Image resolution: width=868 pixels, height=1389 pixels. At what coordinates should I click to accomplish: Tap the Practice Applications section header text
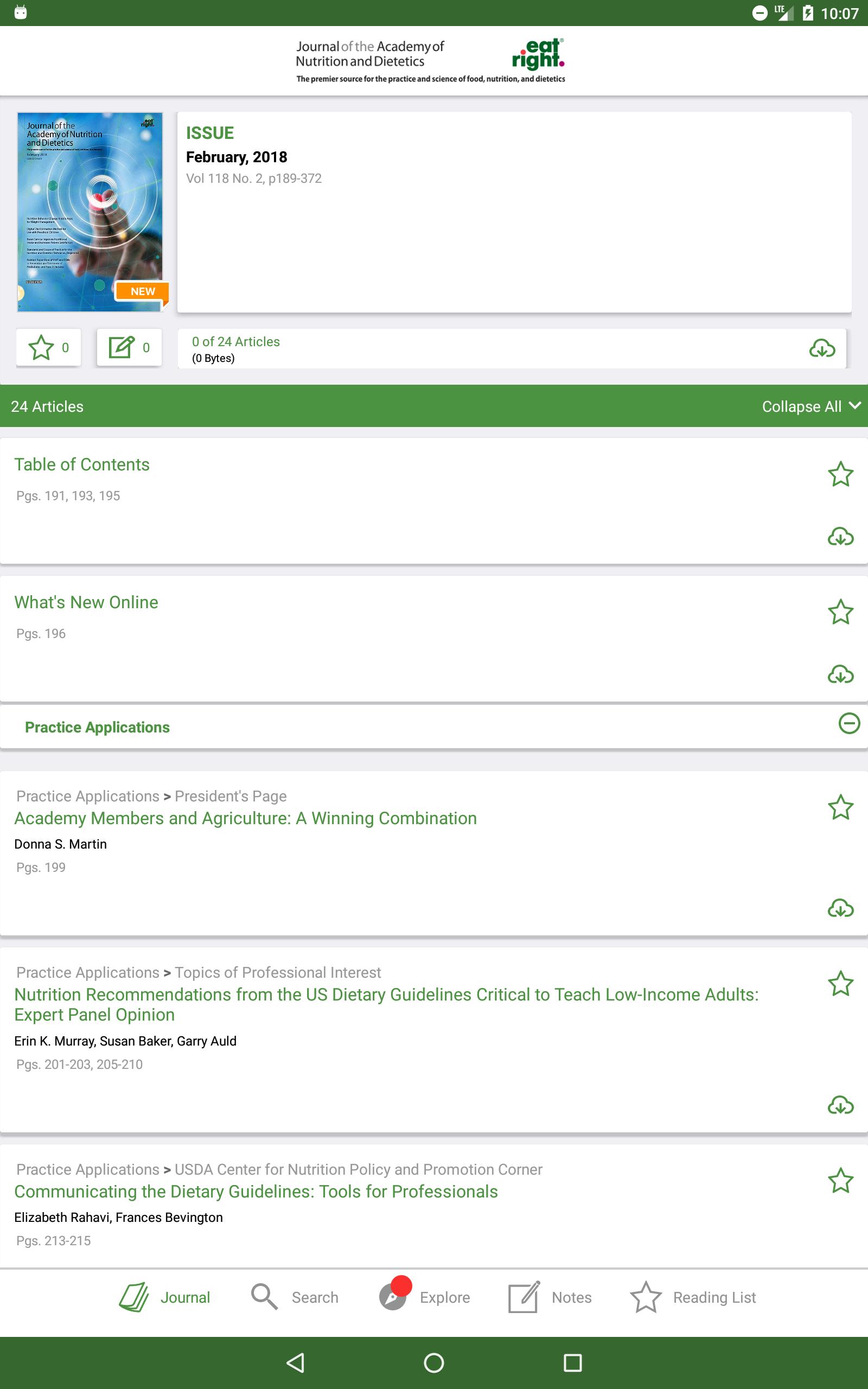[x=97, y=727]
